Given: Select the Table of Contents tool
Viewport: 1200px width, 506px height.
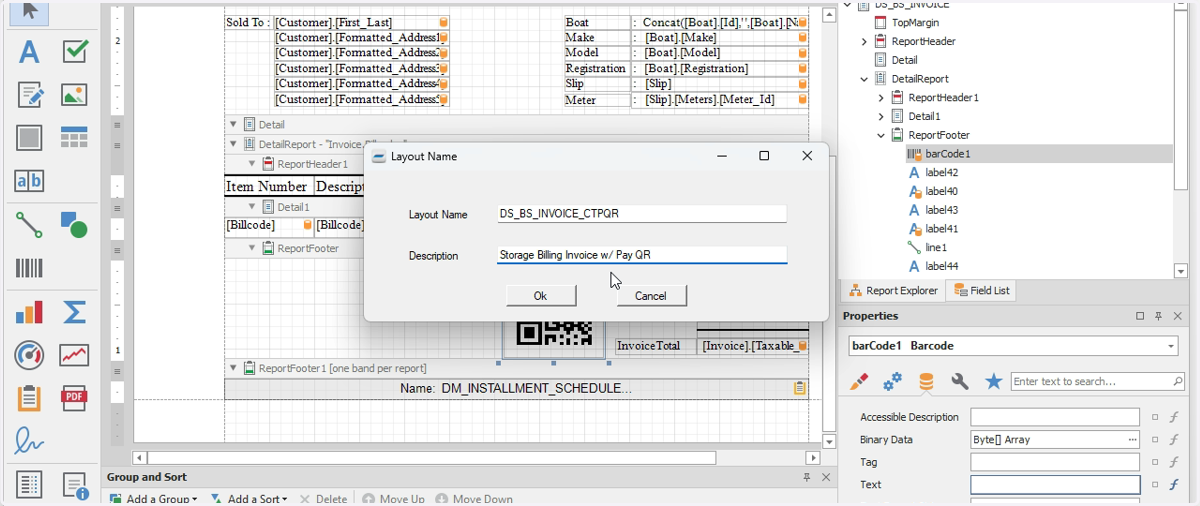Looking at the screenshot, I should [29, 485].
